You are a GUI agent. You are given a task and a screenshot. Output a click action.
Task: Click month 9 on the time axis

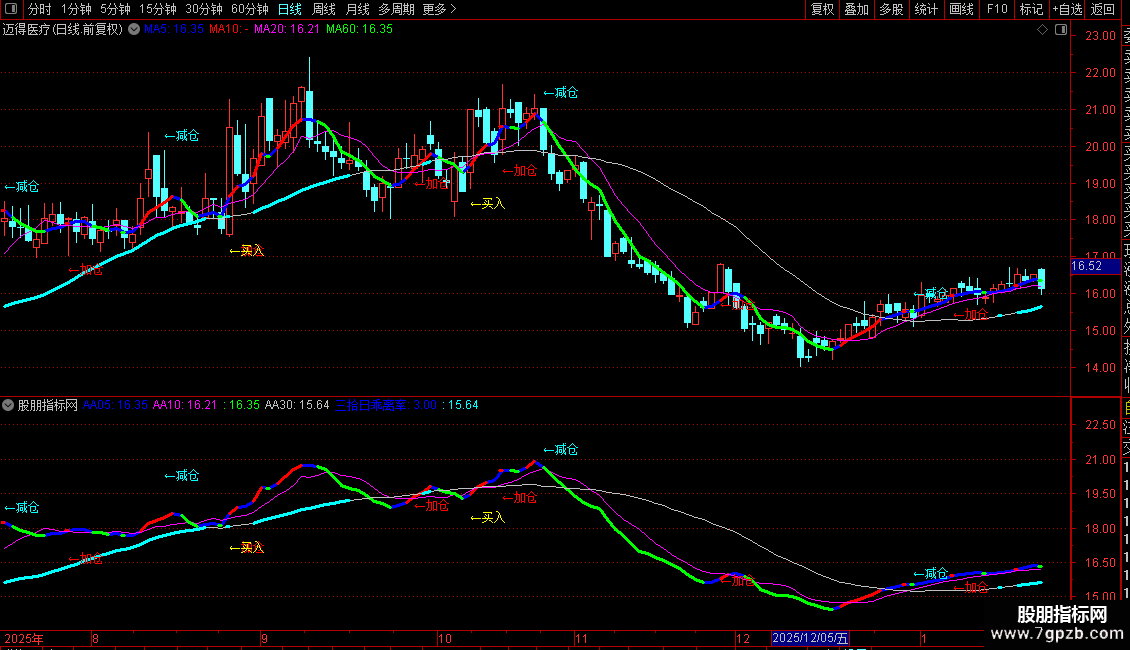pos(264,638)
